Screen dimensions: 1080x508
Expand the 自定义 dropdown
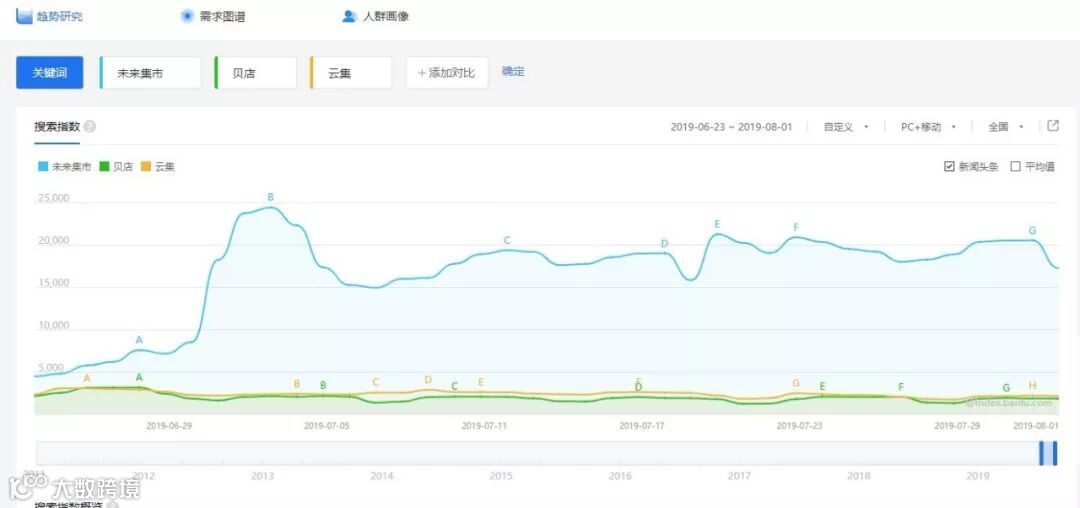click(x=845, y=127)
